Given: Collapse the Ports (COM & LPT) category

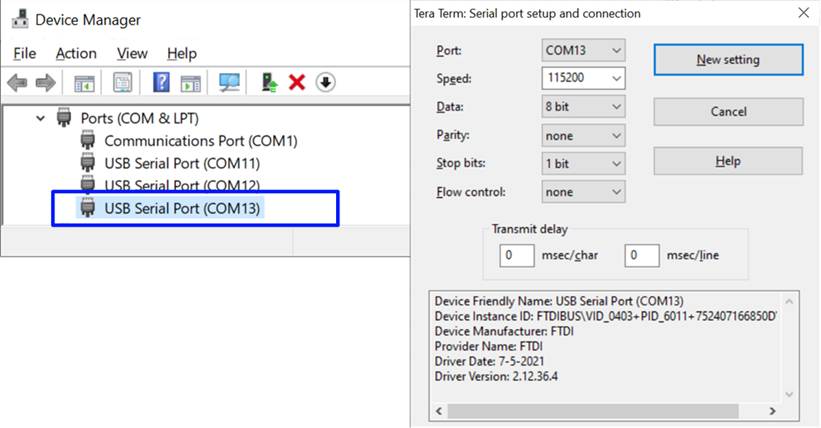Looking at the screenshot, I should 41,118.
